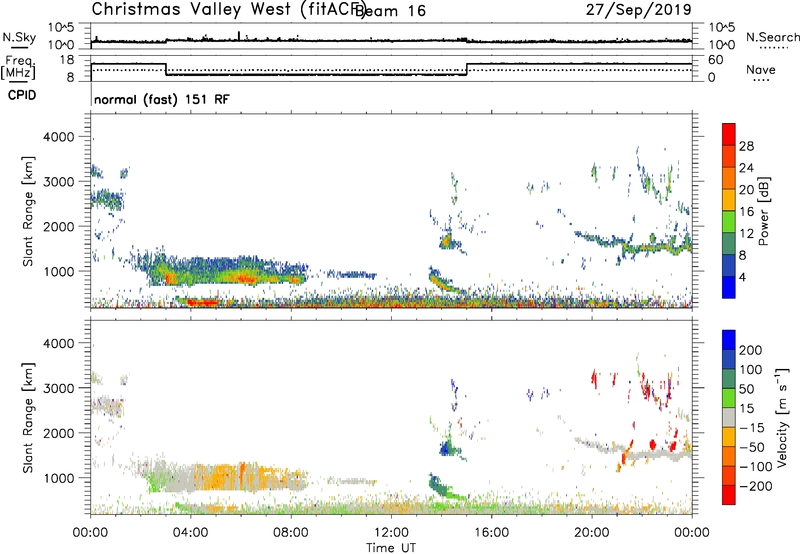Click the '18' frequency axis tick
Screen dimensions: 800x554
[67, 60]
